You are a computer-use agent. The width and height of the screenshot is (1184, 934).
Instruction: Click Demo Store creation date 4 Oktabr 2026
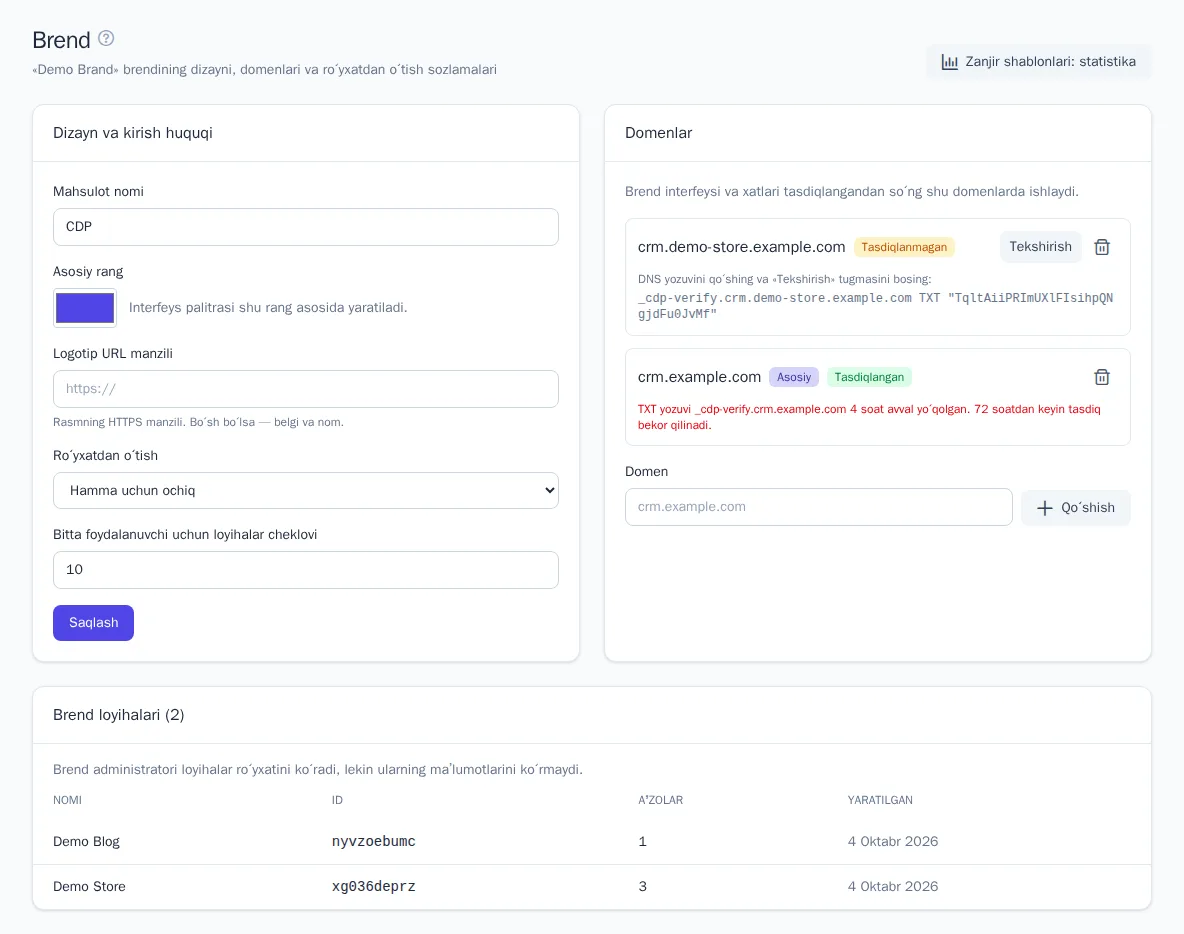[893, 886]
